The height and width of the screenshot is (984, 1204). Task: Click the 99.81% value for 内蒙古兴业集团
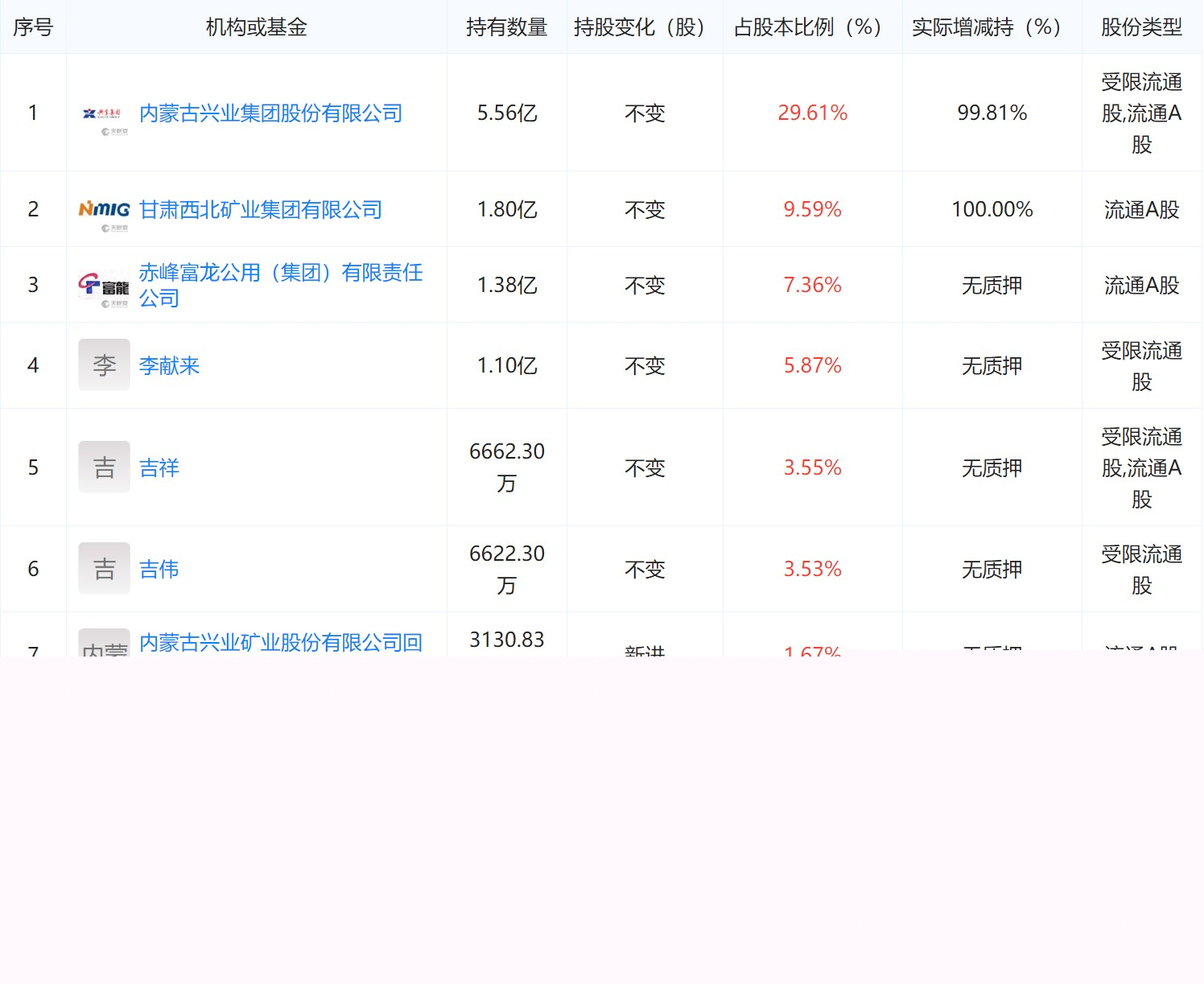pyautogui.click(x=992, y=113)
